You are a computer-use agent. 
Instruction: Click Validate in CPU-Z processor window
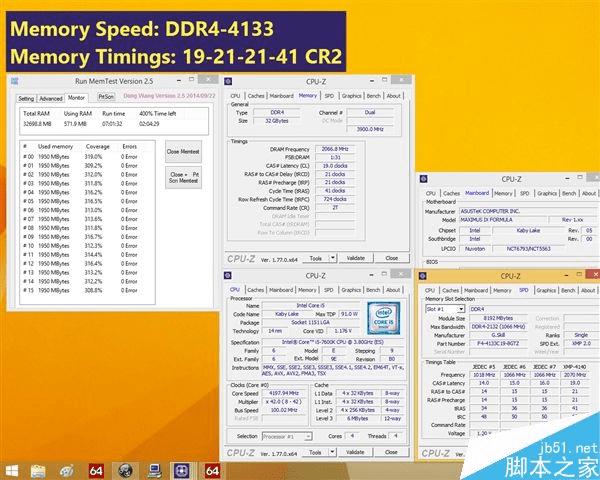pyautogui.click(x=355, y=452)
